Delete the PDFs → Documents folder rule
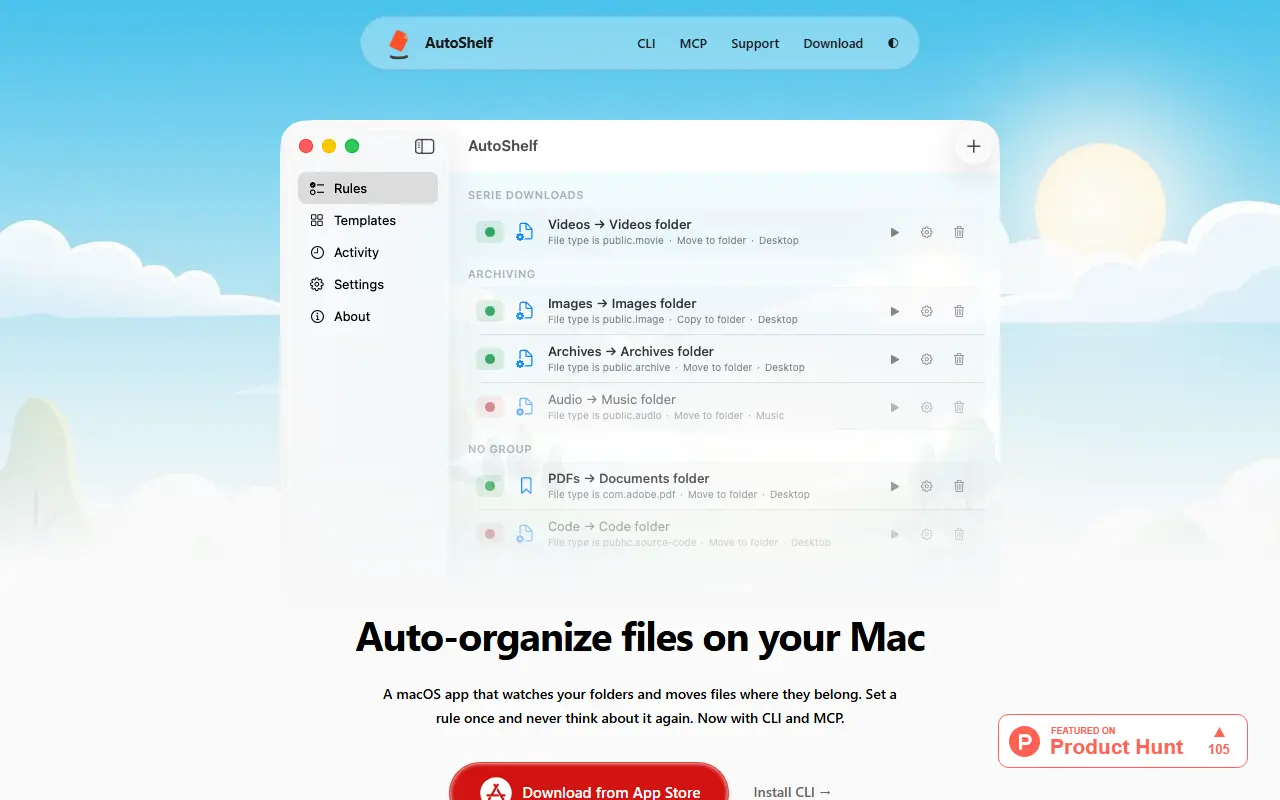Viewport: 1280px width, 800px height. tap(959, 486)
